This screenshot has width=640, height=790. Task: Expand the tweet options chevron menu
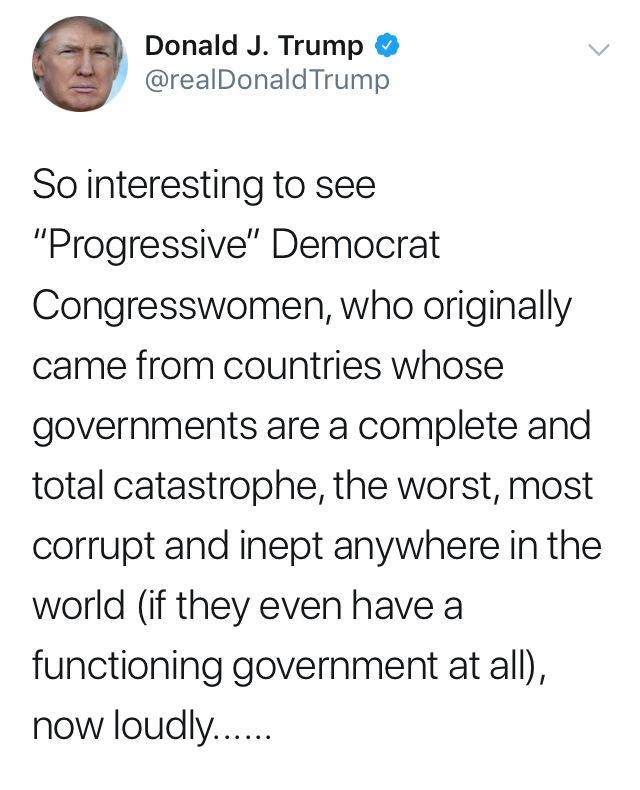click(x=599, y=49)
